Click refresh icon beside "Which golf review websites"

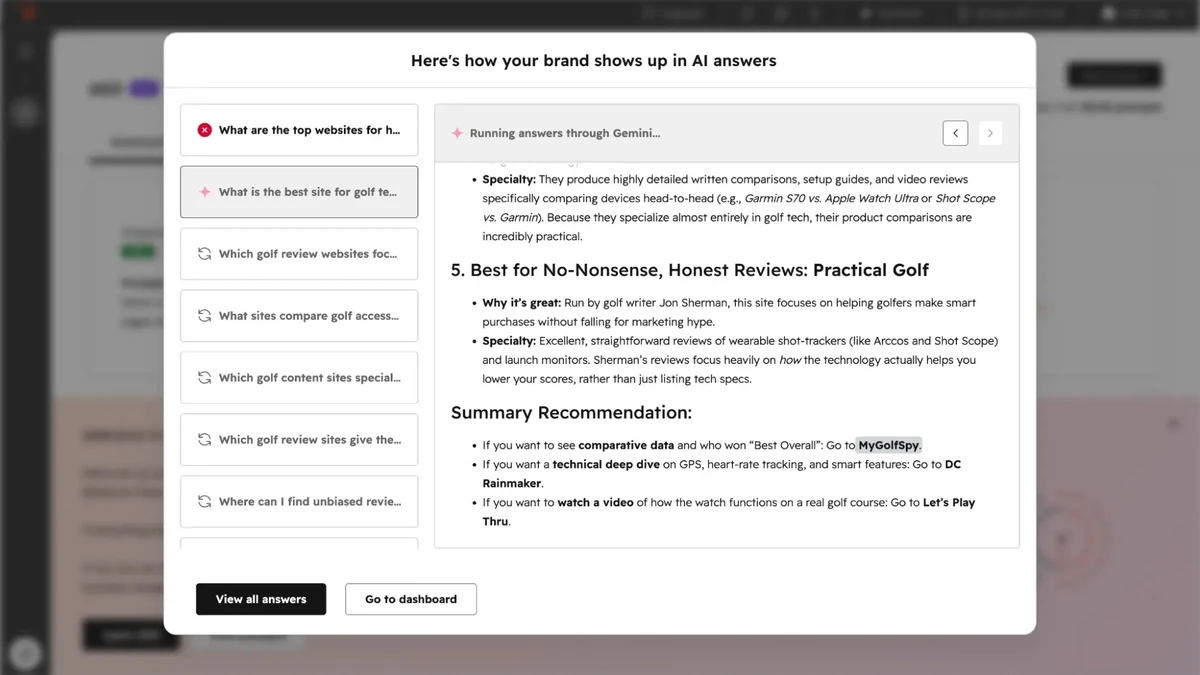[x=205, y=254]
